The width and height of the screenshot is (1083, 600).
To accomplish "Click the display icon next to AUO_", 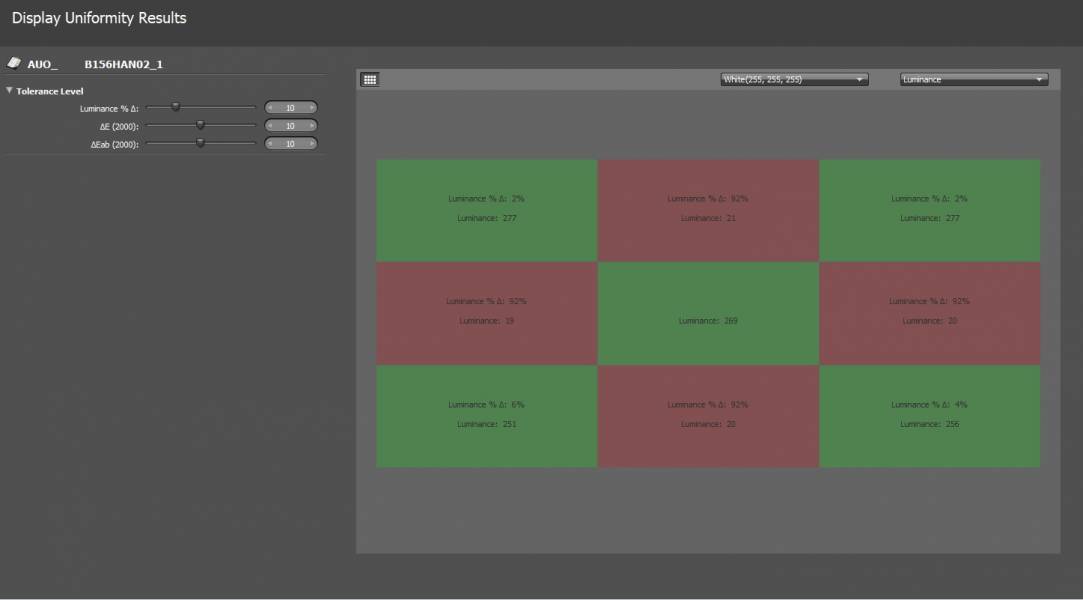I will click(14, 63).
